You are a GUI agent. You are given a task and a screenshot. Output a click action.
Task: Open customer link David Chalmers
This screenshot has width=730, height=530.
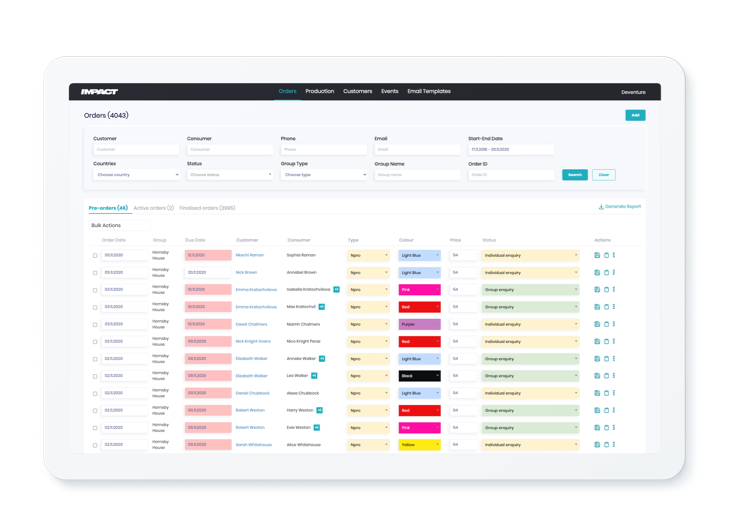251,324
